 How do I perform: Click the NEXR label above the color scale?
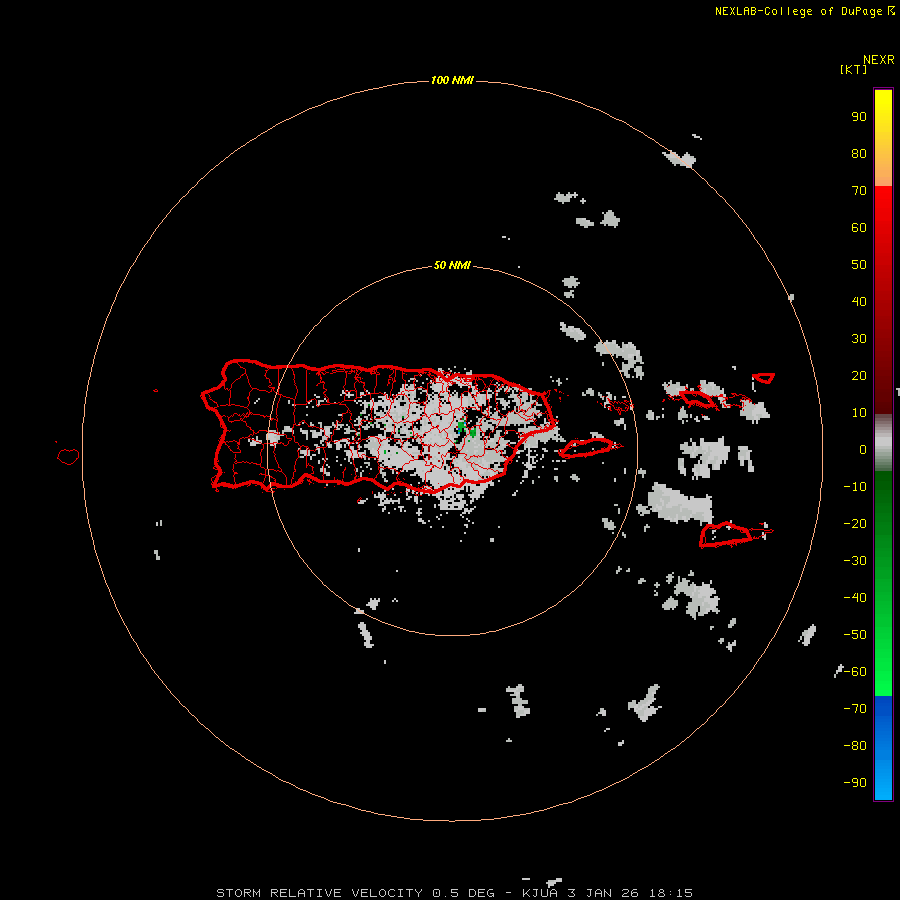pyautogui.click(x=879, y=60)
